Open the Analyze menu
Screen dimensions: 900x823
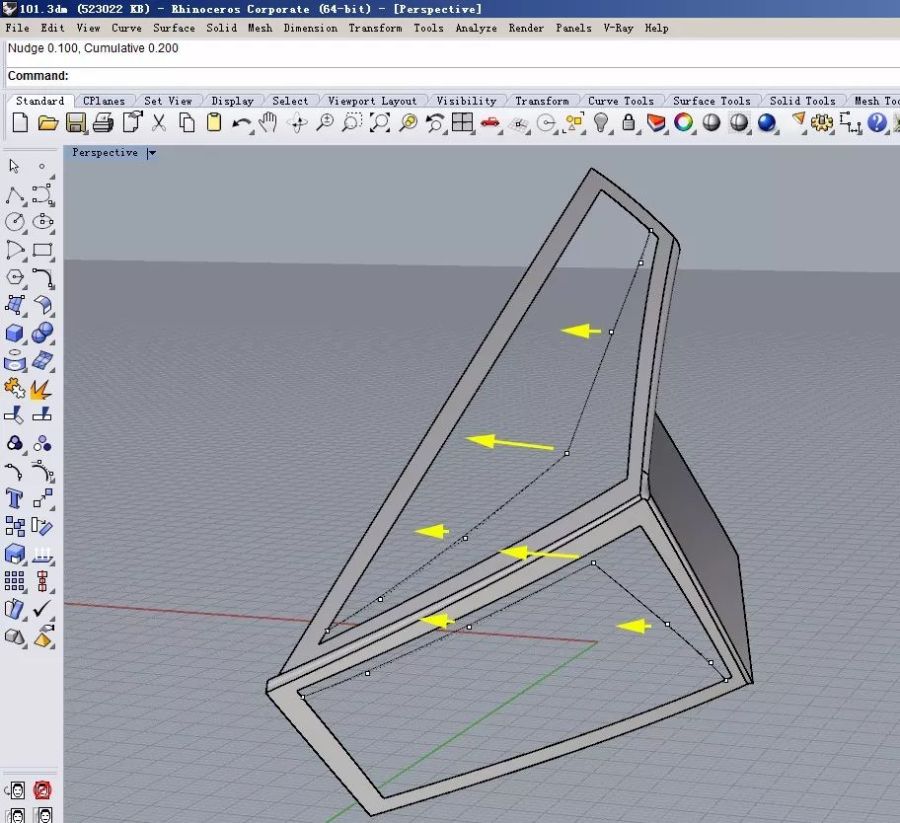pos(476,28)
